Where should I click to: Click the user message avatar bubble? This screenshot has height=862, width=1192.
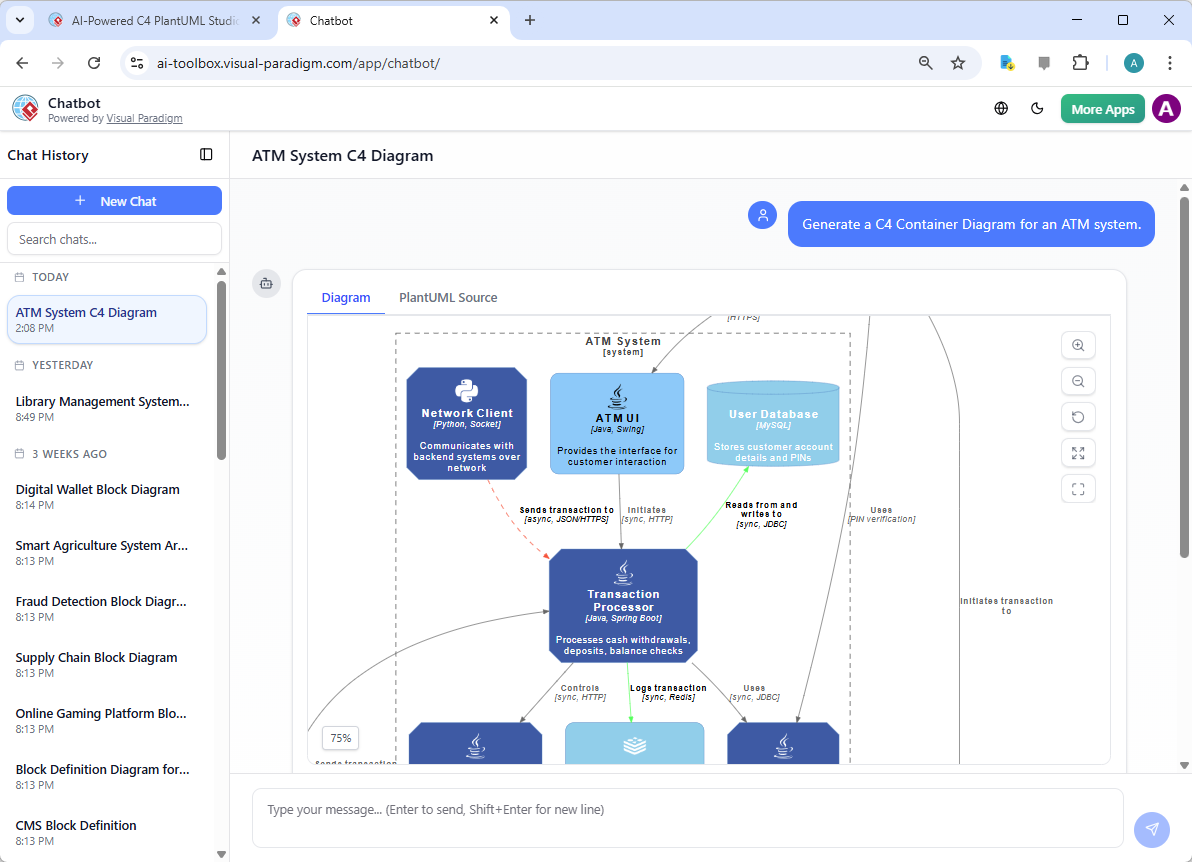click(762, 215)
